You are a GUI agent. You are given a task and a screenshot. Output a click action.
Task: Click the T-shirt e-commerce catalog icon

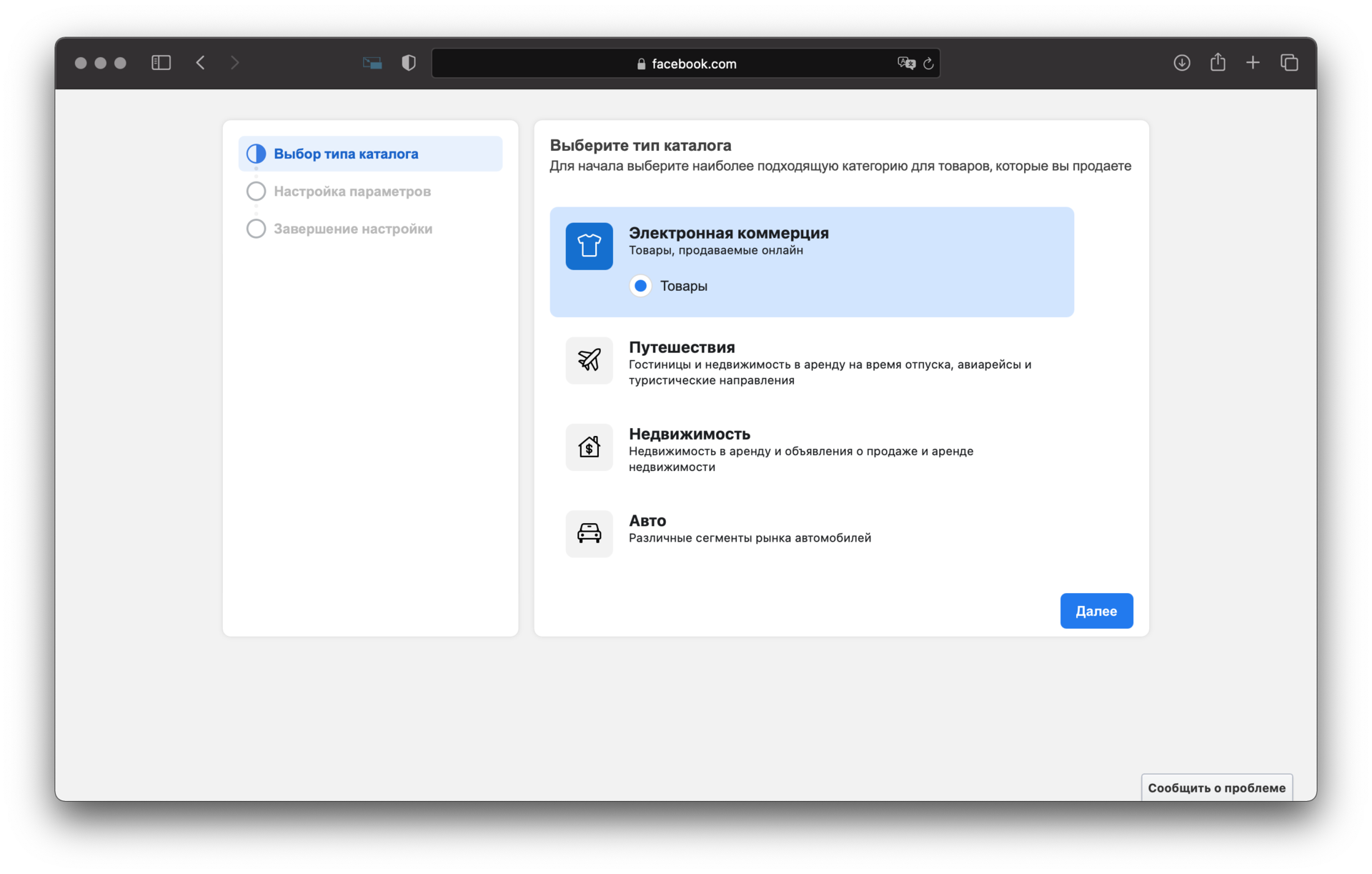[589, 246]
